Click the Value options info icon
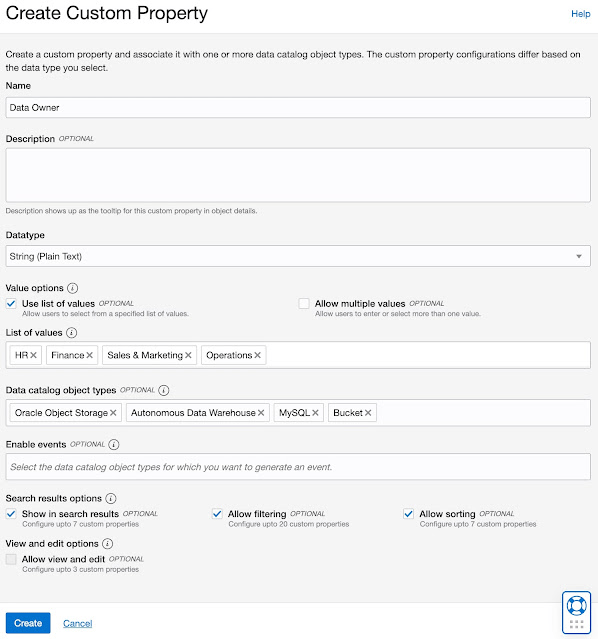 point(72,288)
